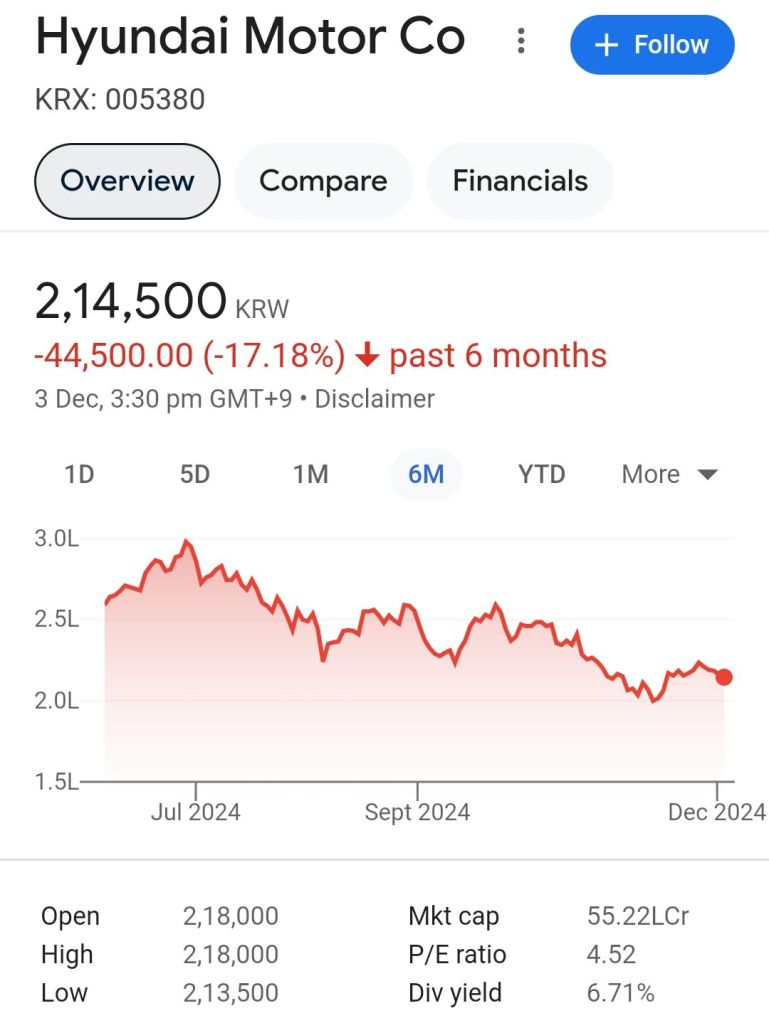Open the Disclaimer link
Screen dimensions: 769x1023
coord(375,399)
